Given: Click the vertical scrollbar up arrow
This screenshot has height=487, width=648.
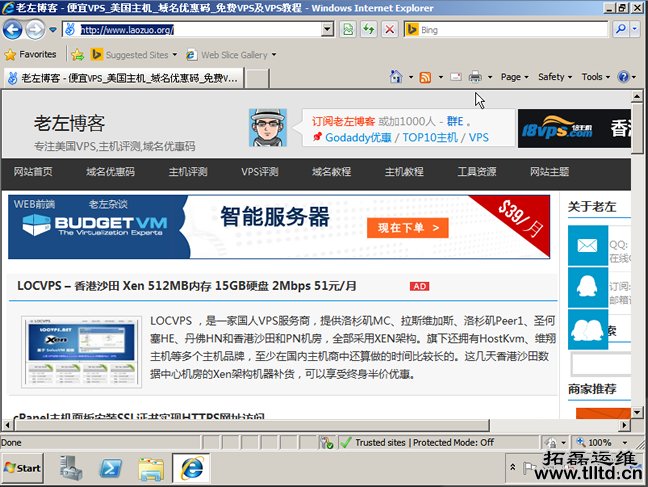Looking at the screenshot, I should pyautogui.click(x=637, y=96).
